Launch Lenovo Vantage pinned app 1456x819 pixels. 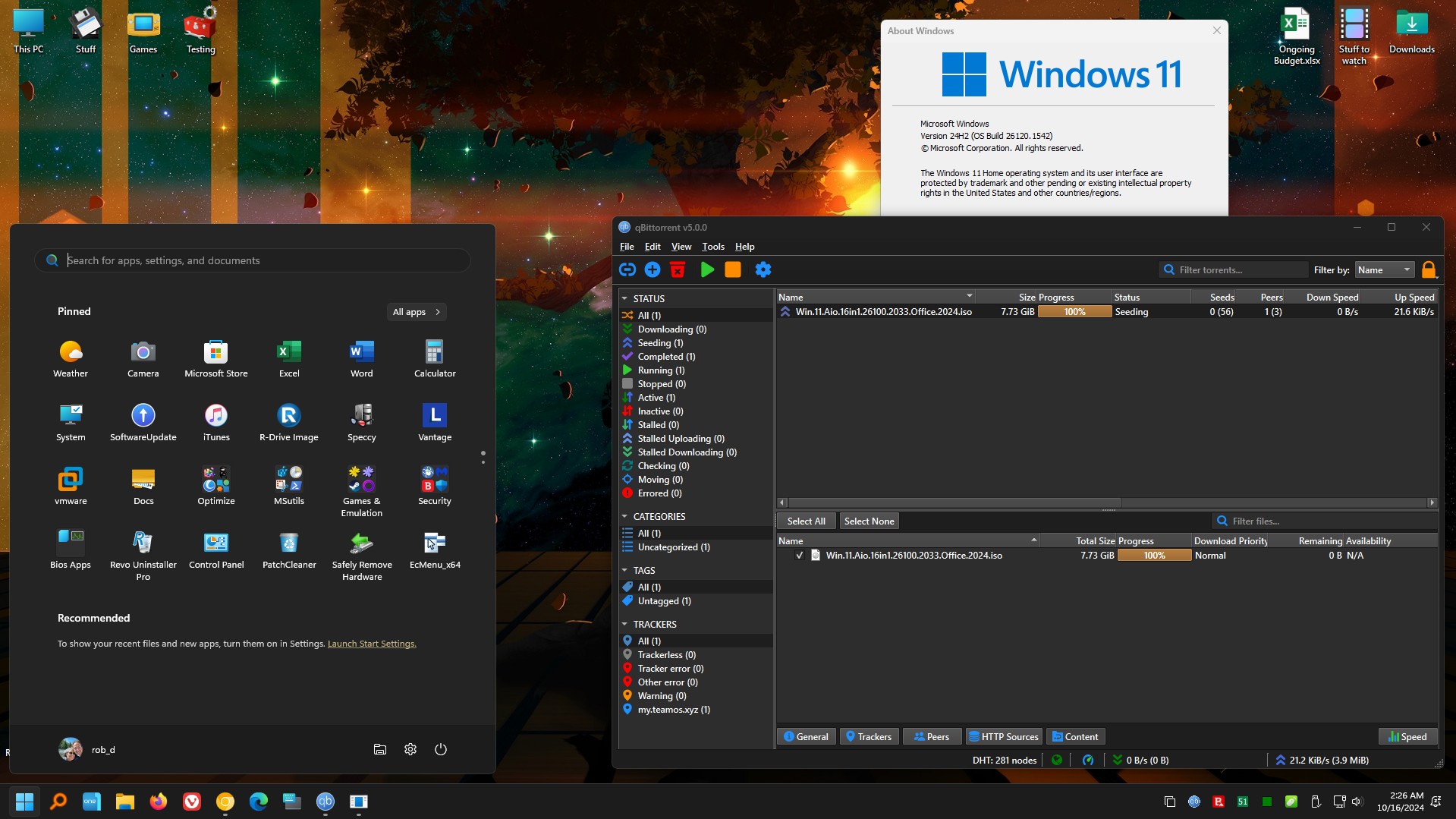click(x=435, y=422)
